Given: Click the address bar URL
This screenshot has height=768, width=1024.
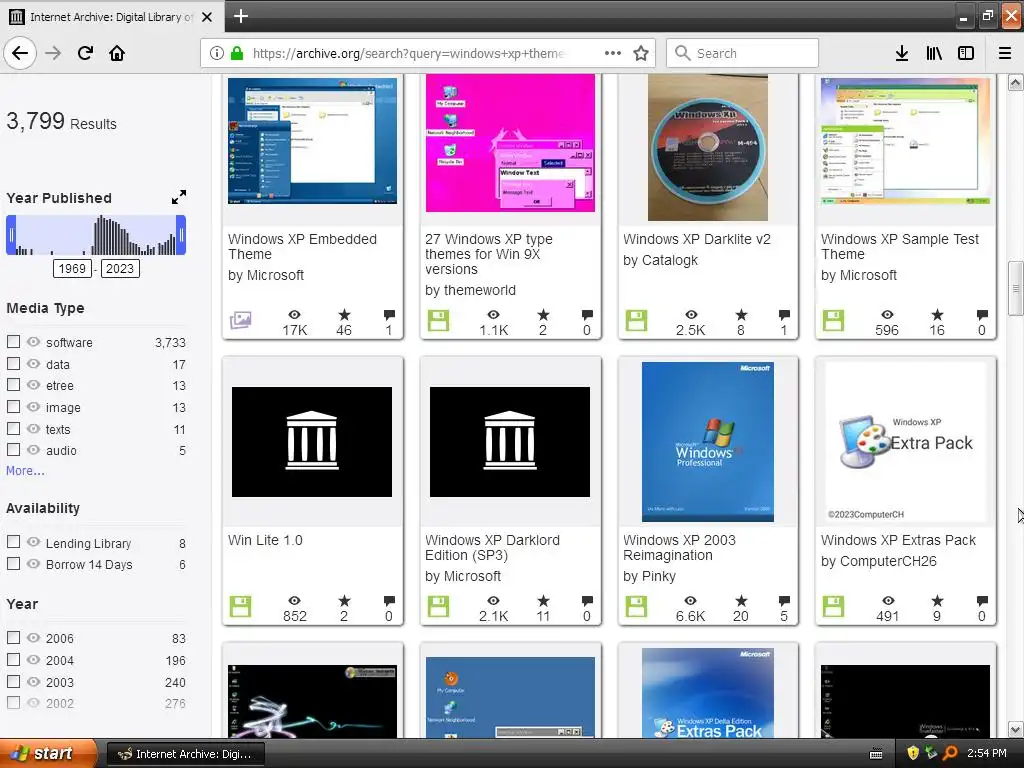Looking at the screenshot, I should click(408, 53).
